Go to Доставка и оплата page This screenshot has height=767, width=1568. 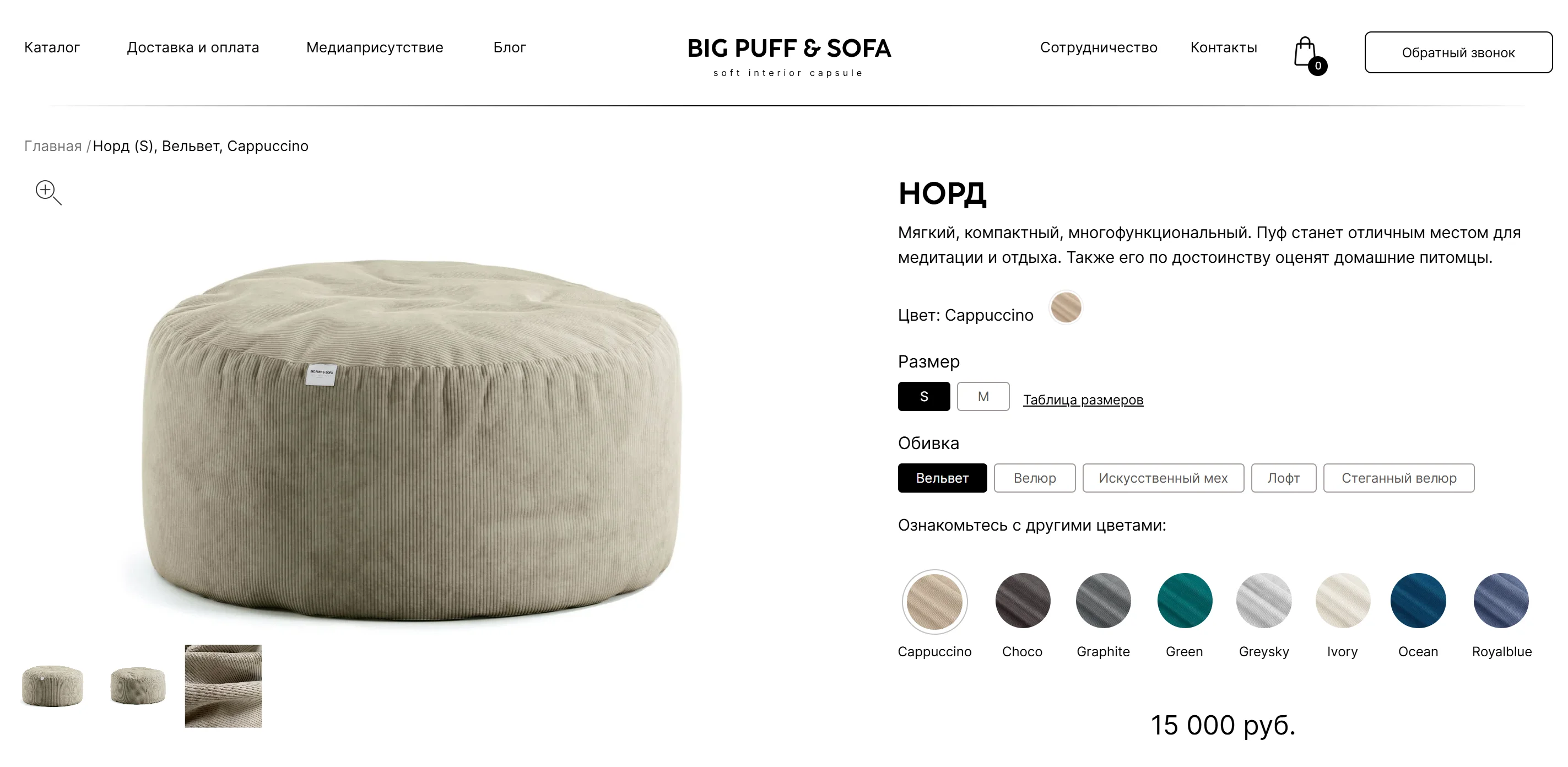pos(193,47)
